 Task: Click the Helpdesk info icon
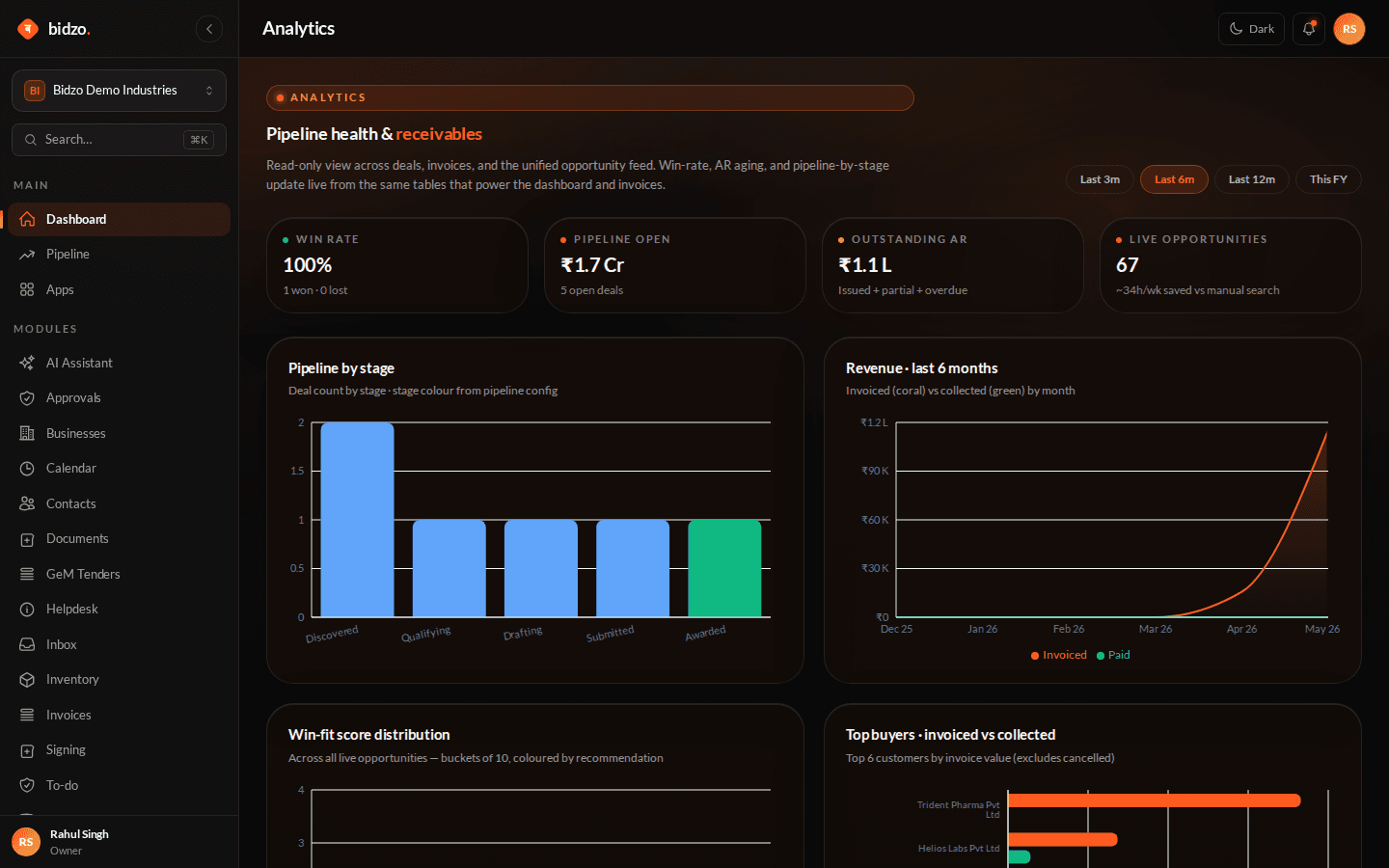pos(27,610)
